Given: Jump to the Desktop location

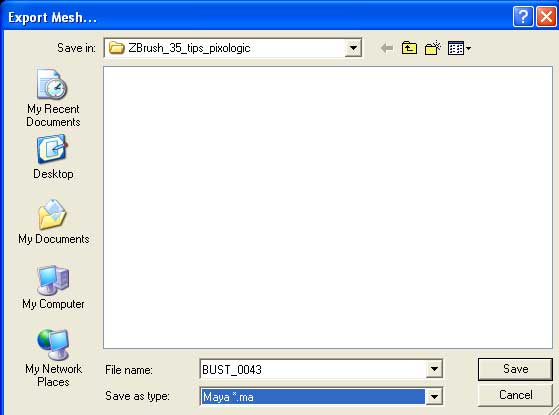Looking at the screenshot, I should [x=53, y=157].
